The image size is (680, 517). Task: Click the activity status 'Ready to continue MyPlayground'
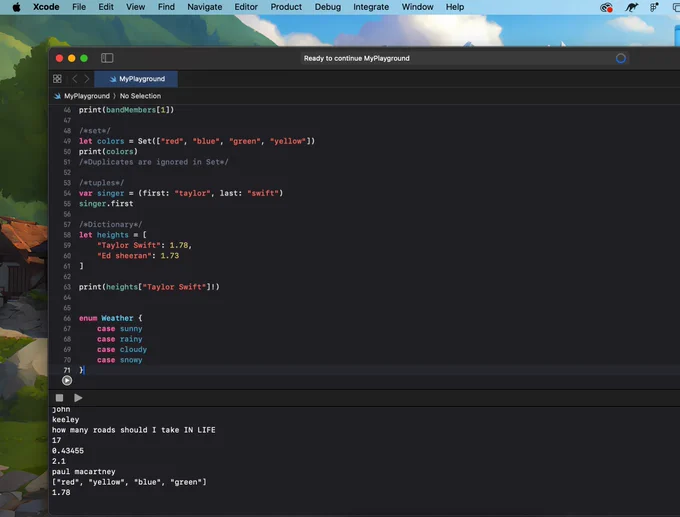[356, 58]
